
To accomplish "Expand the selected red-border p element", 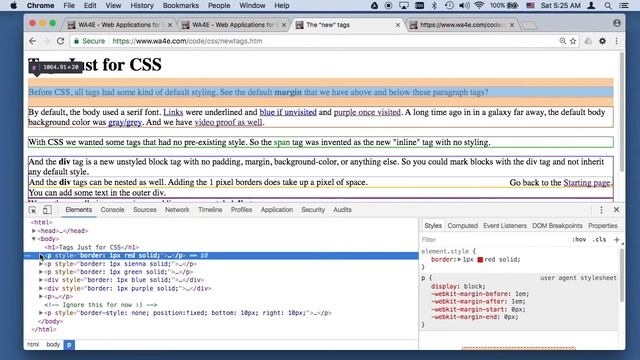I will point(41,256).
